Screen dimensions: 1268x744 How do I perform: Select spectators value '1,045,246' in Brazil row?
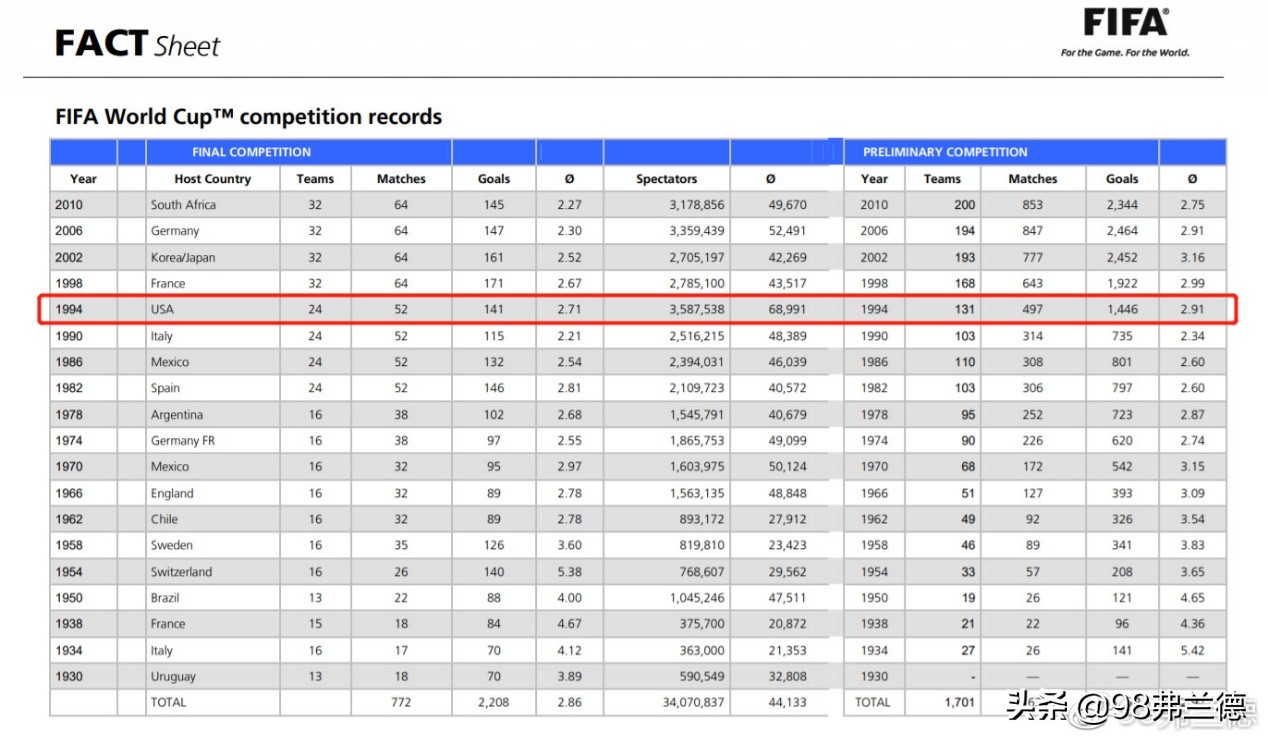(x=697, y=598)
